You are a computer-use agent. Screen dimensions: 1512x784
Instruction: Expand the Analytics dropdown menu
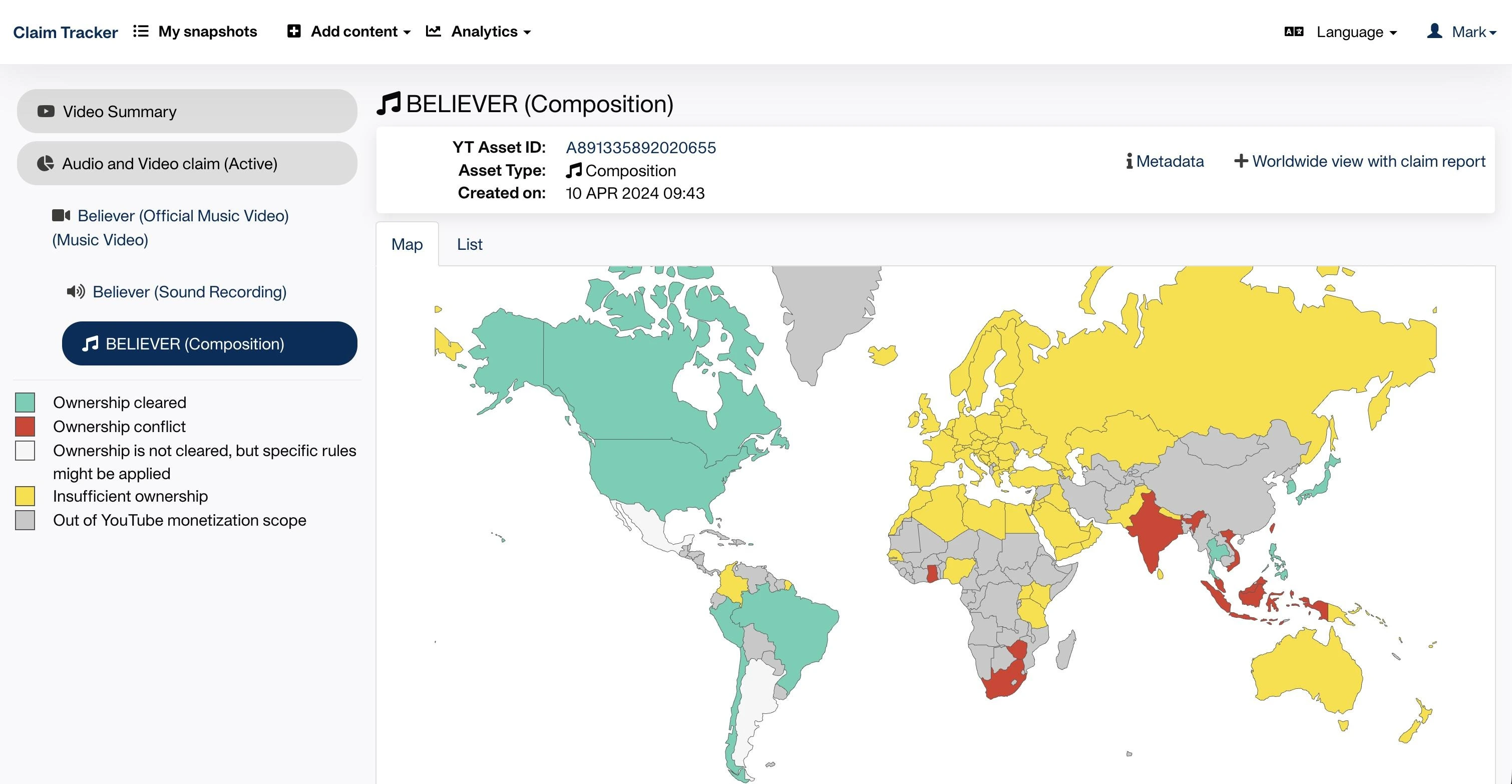coord(490,32)
